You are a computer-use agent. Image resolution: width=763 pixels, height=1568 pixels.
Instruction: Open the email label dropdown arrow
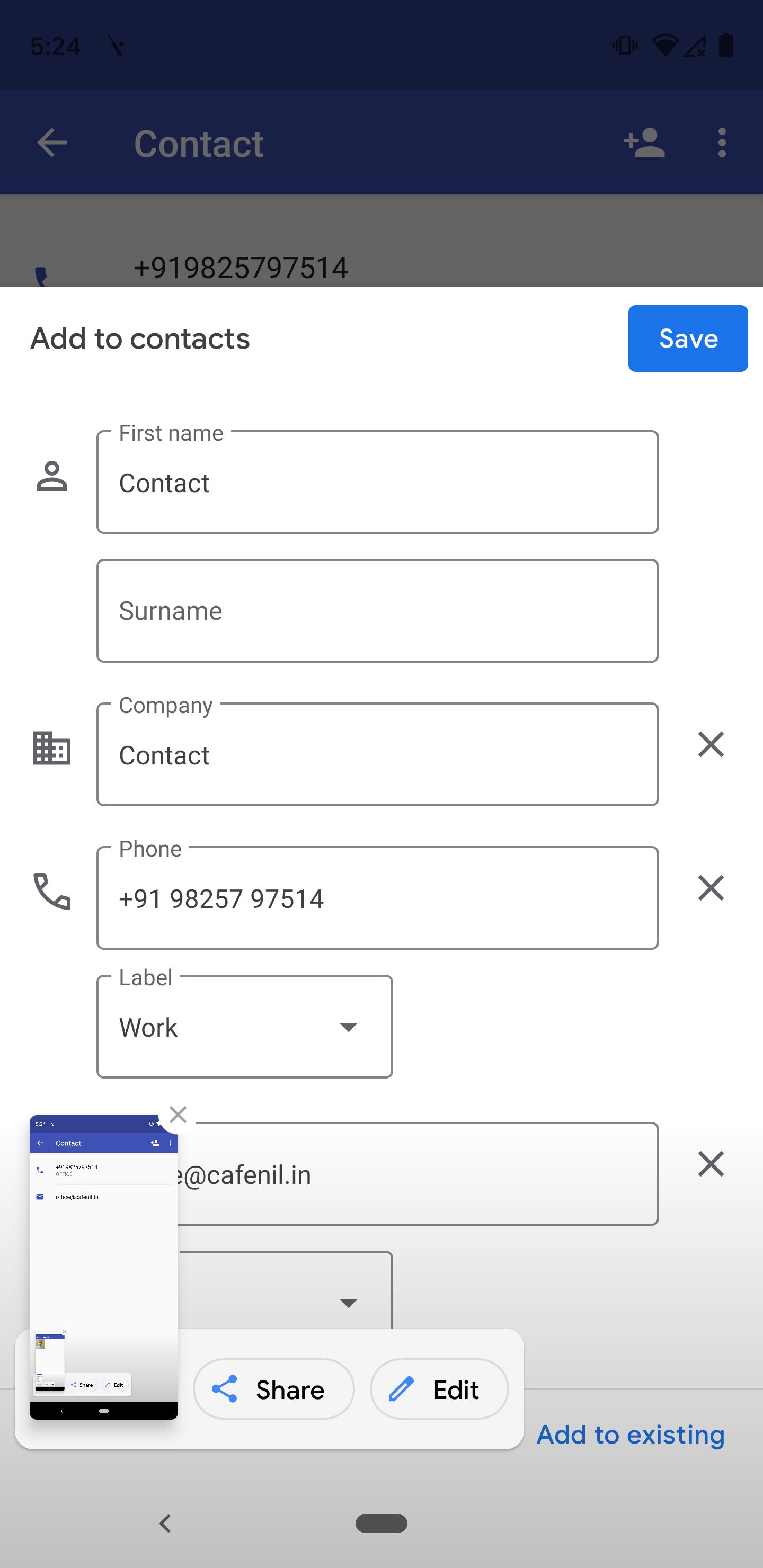pos(348,1303)
